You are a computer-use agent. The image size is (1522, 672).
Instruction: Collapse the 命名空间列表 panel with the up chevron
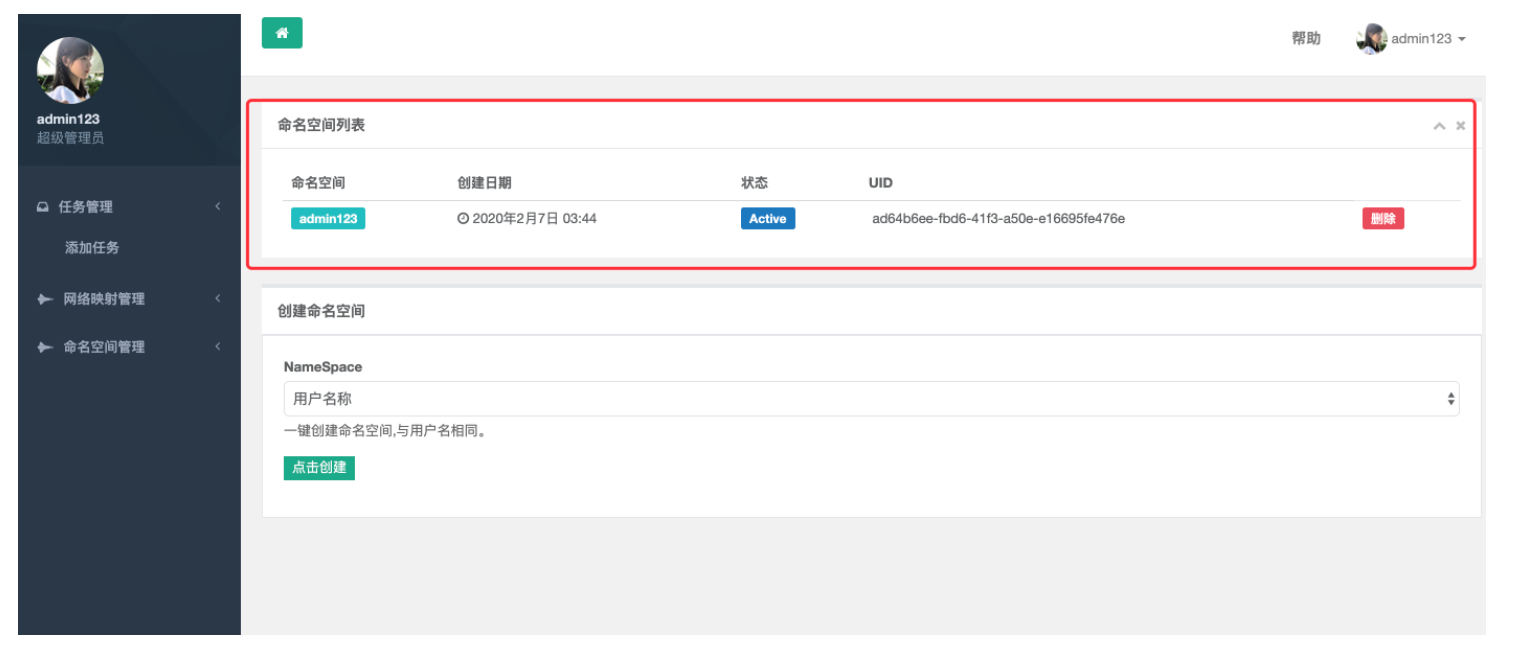tap(1439, 126)
